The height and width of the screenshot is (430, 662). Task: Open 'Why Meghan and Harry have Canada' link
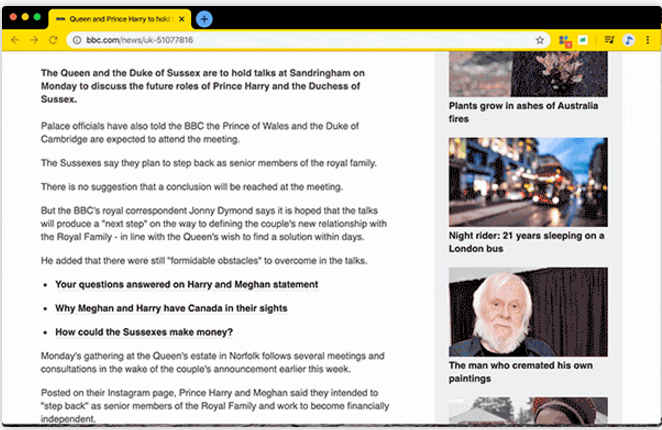pos(170,308)
